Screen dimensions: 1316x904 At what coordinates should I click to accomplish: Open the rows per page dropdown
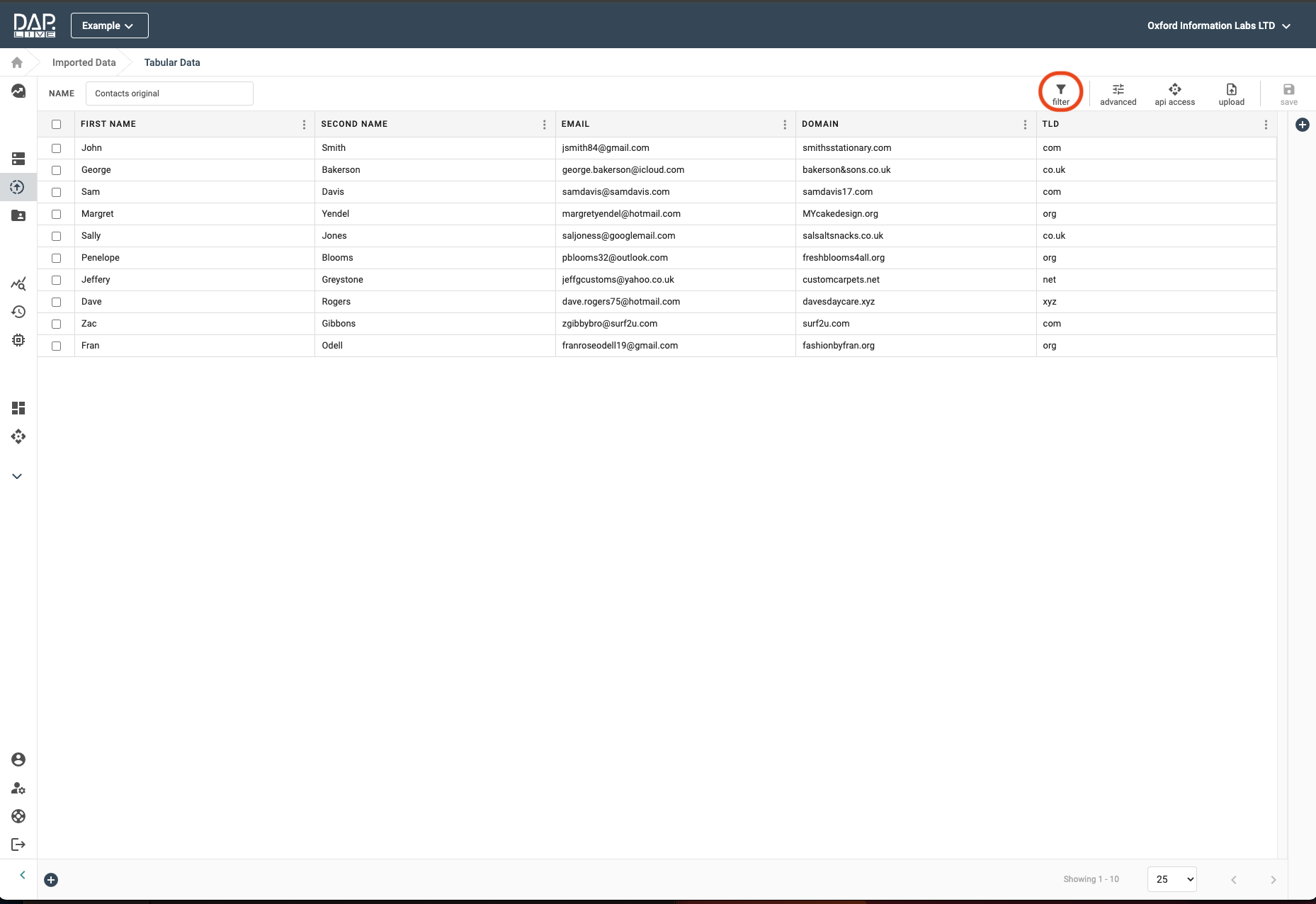1172,879
